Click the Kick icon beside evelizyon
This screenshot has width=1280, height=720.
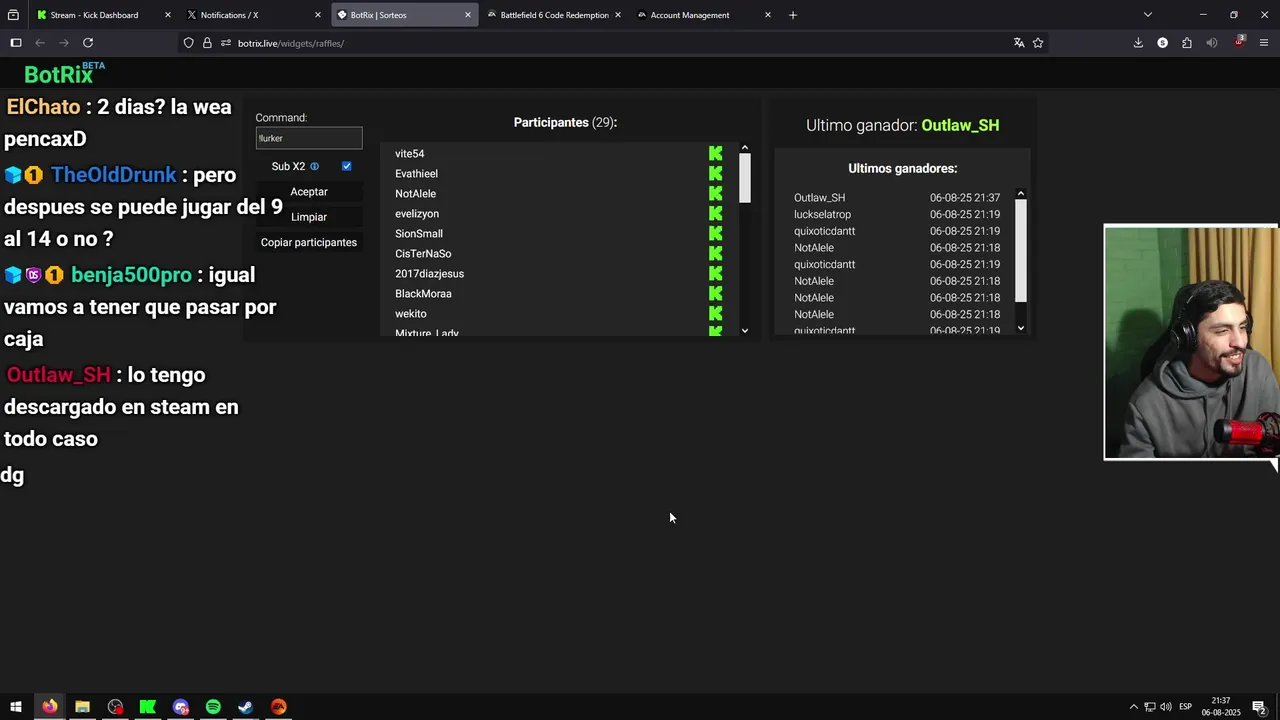[715, 213]
